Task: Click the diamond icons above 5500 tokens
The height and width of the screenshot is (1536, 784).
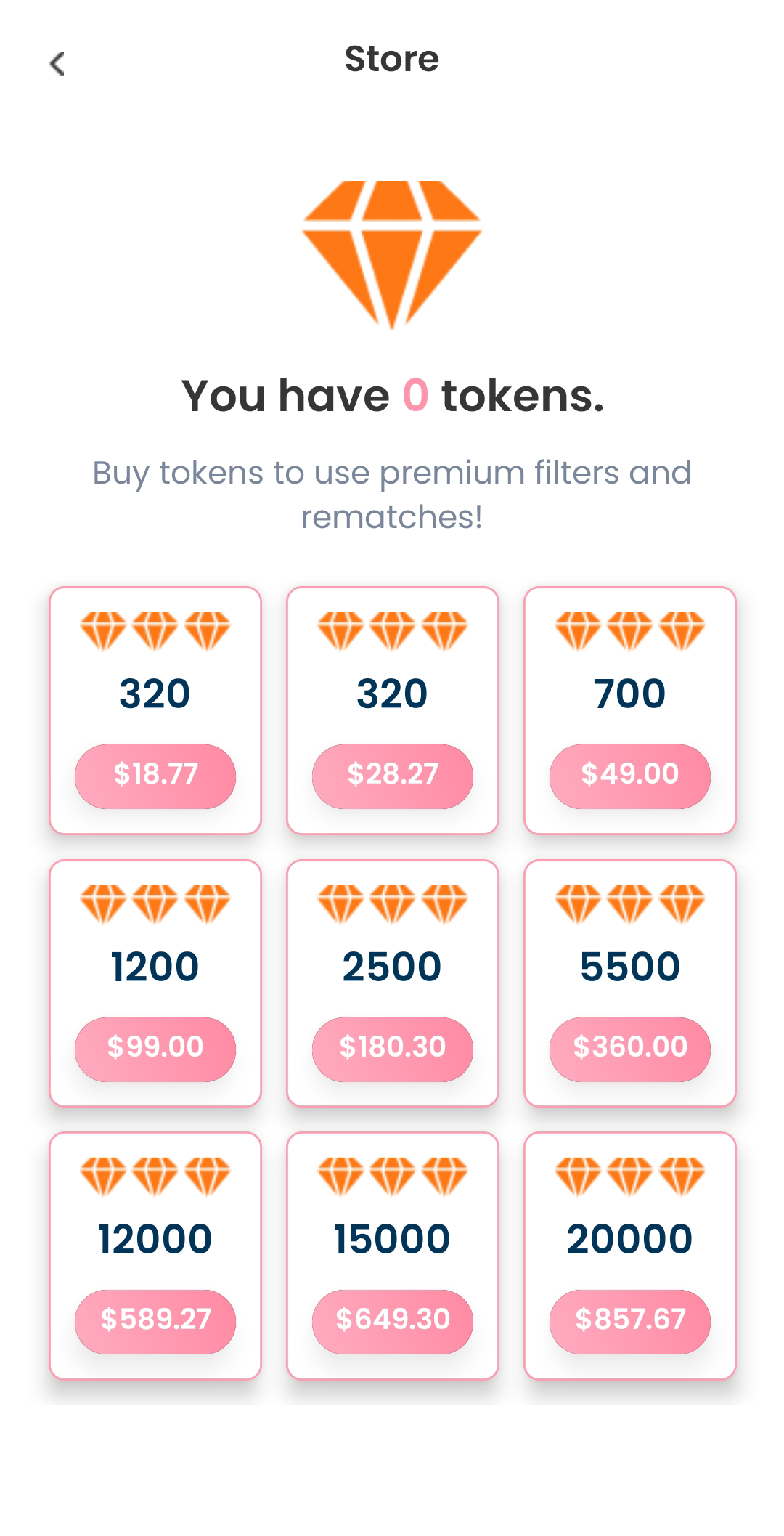Action: [629, 903]
